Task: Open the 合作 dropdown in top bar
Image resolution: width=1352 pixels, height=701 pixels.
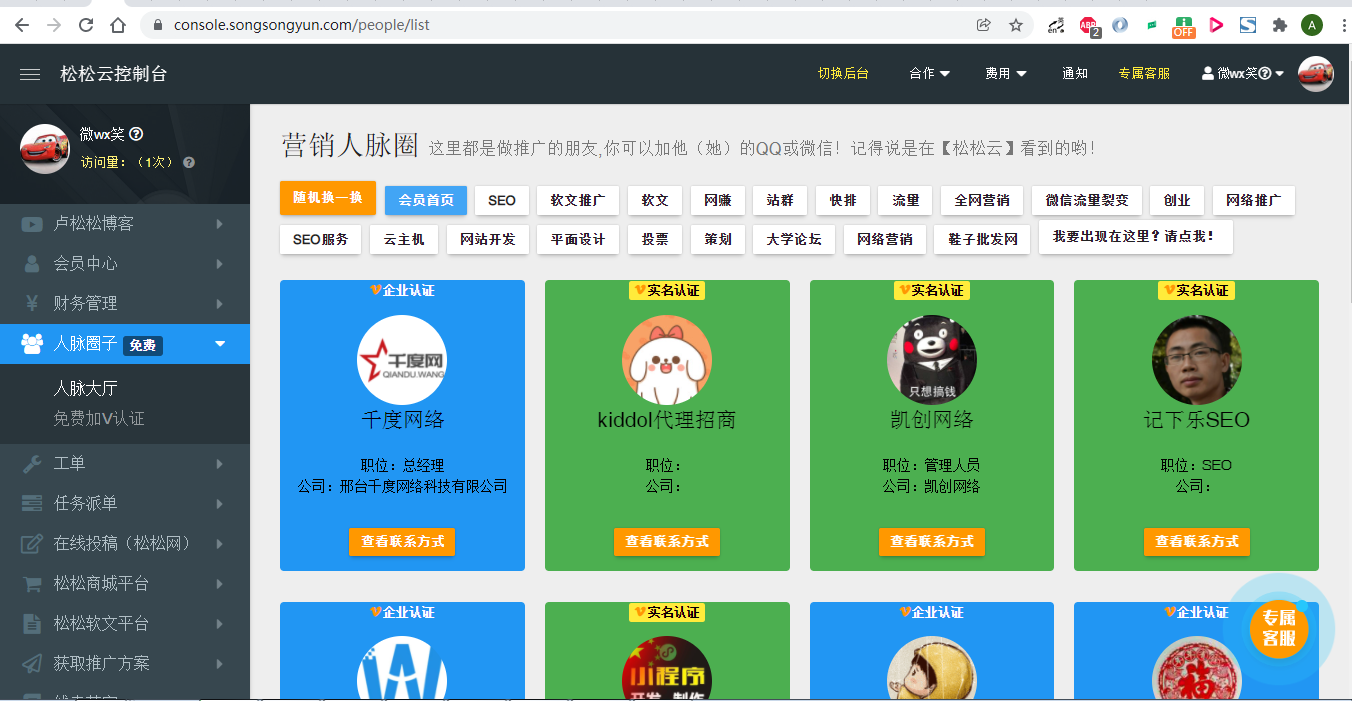Action: 929,74
